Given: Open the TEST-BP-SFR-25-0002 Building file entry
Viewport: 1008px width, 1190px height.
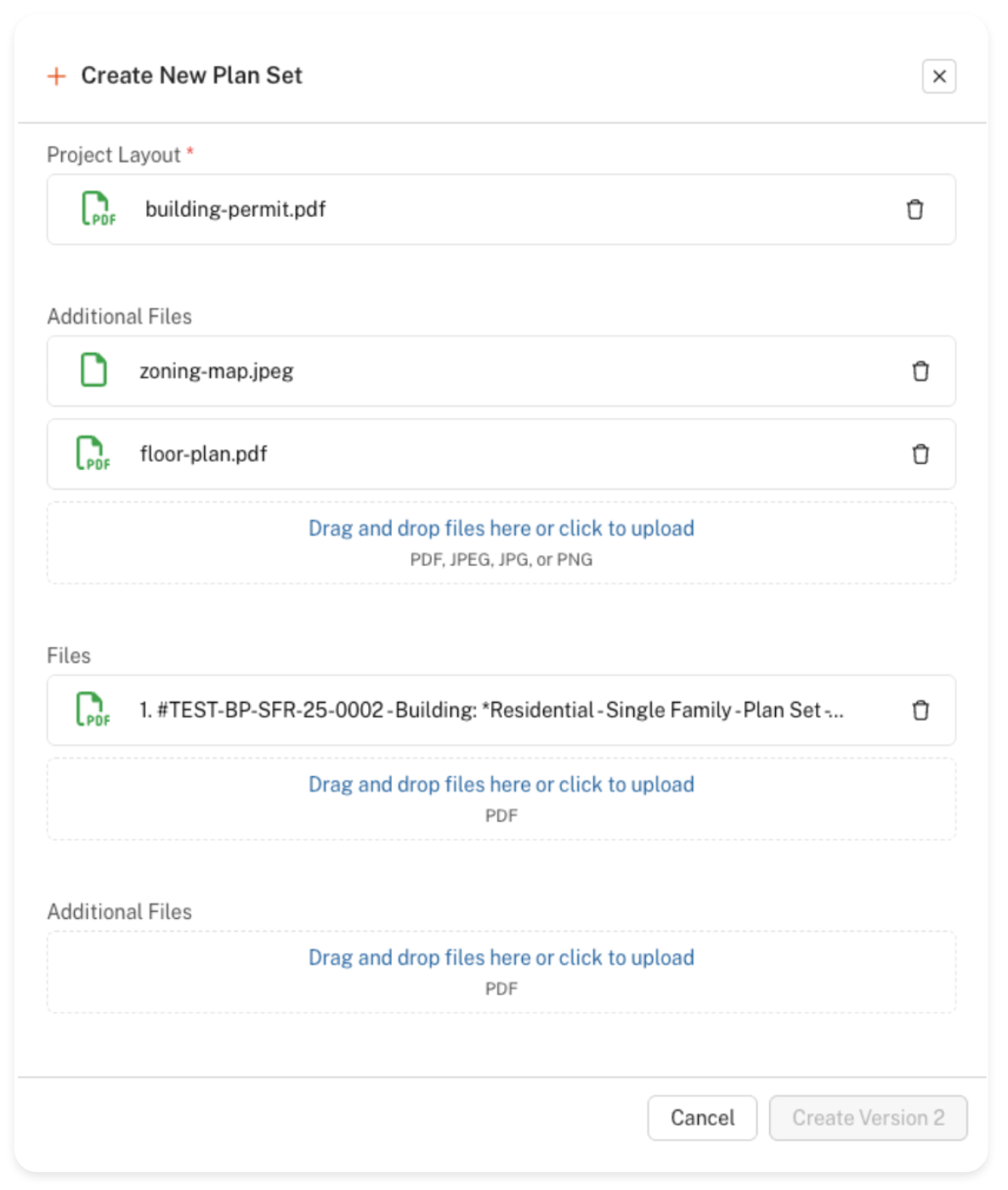Looking at the screenshot, I should point(491,710).
